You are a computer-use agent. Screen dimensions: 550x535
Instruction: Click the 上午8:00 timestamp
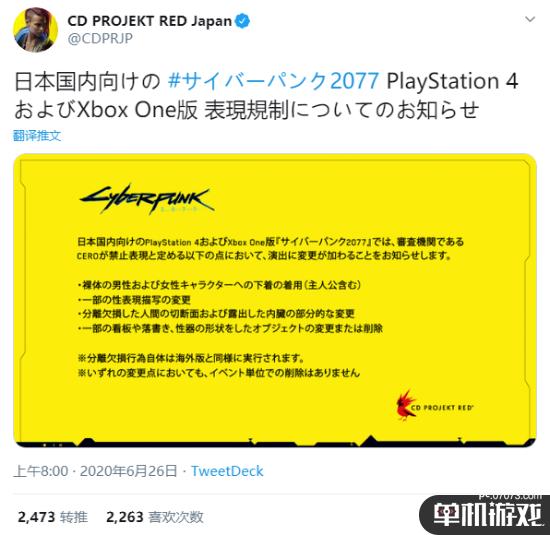41,471
